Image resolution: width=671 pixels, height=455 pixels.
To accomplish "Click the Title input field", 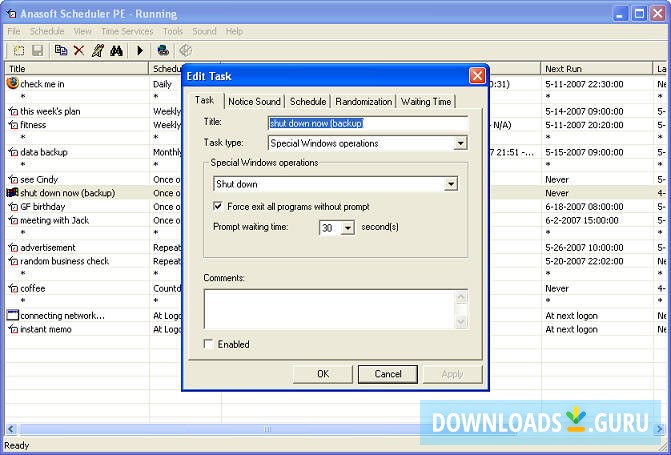I will click(368, 123).
